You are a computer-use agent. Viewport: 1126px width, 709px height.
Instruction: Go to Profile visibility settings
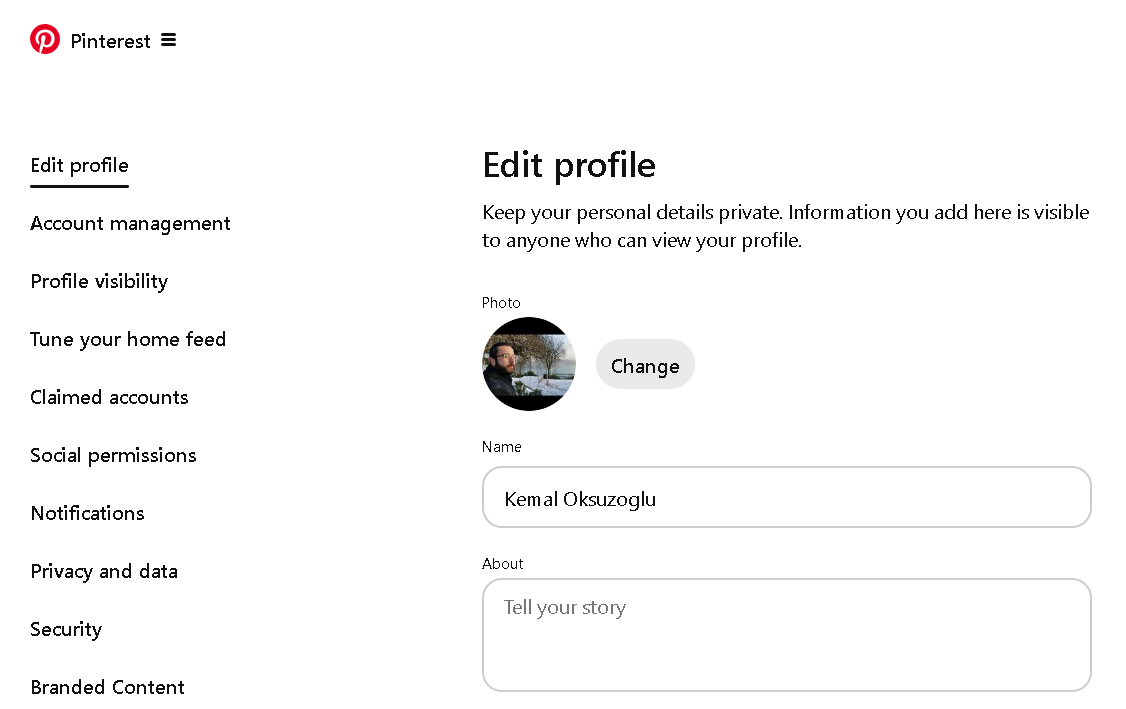[x=99, y=281]
